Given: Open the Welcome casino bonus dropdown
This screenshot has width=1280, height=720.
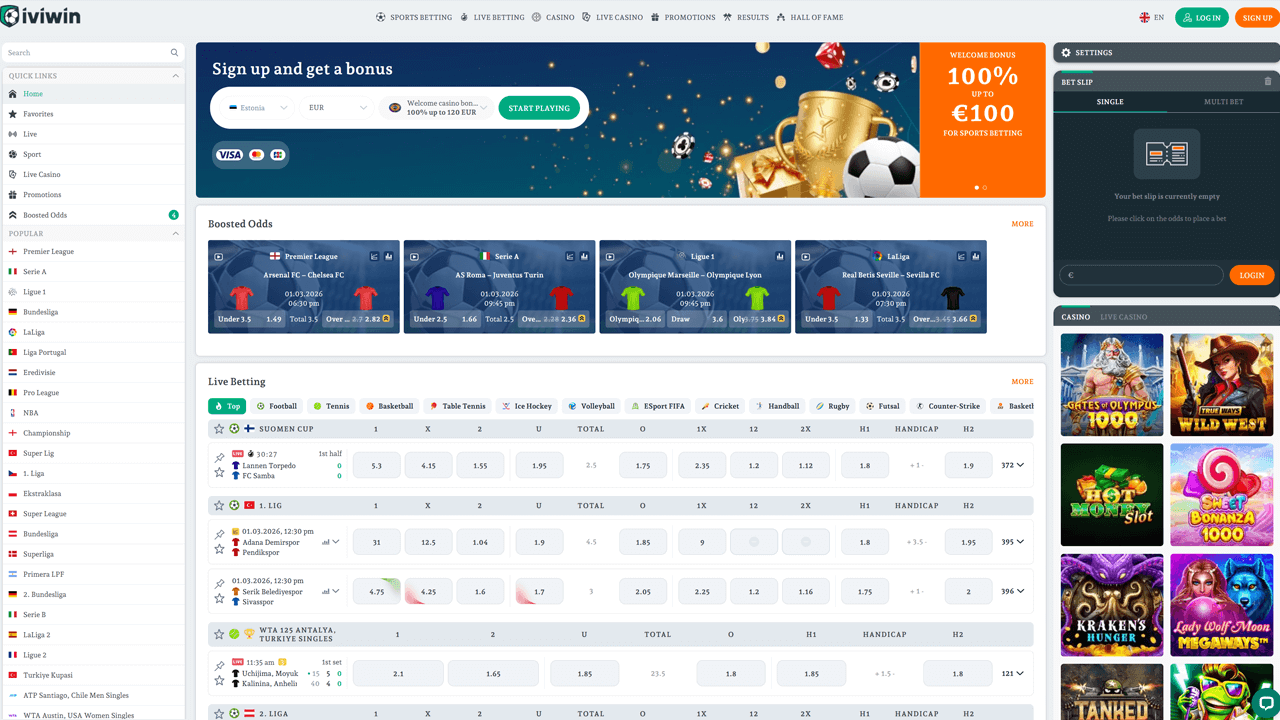Looking at the screenshot, I should click(x=438, y=108).
